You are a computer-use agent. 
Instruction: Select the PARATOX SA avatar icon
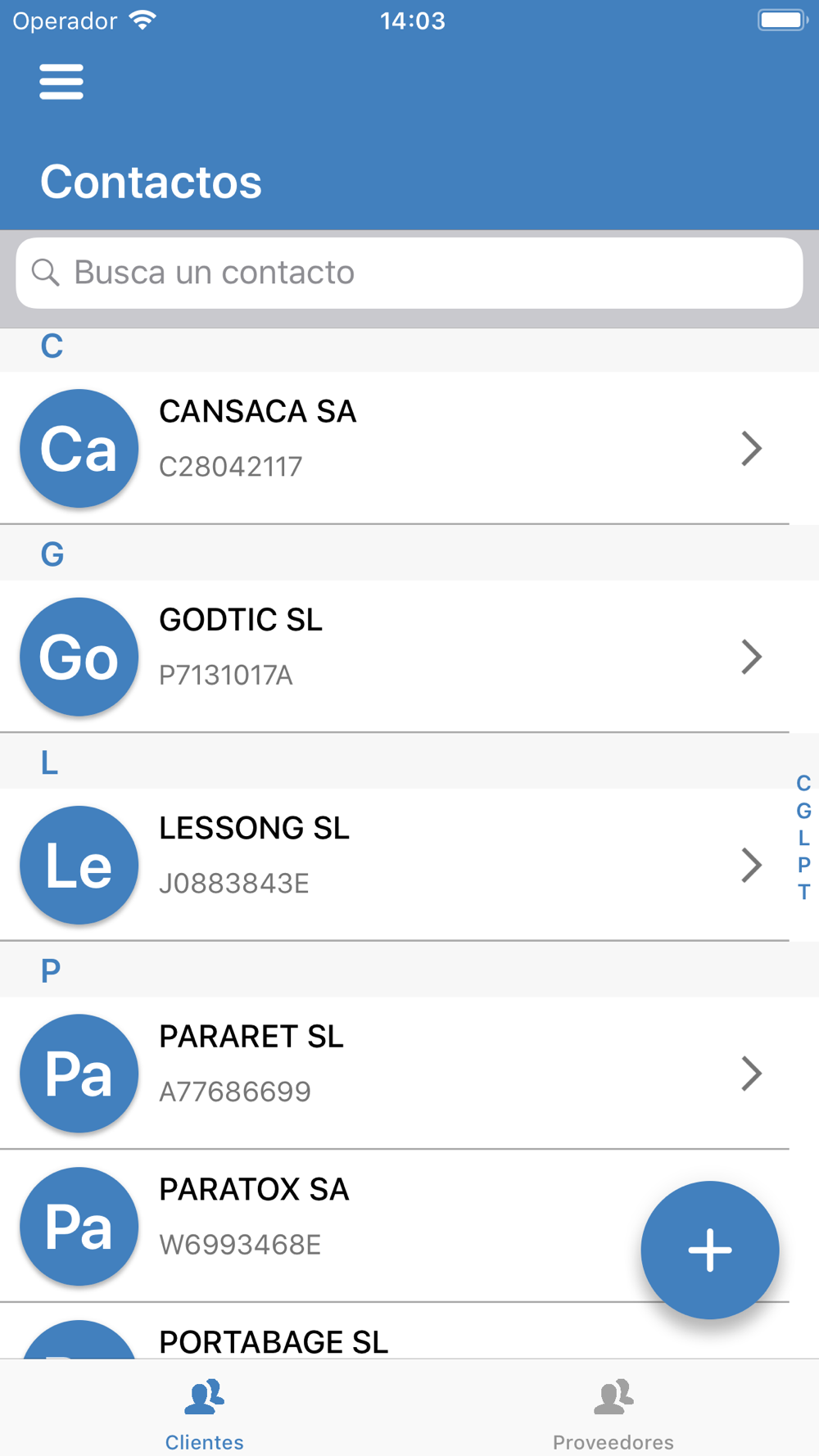pyautogui.click(x=79, y=1226)
